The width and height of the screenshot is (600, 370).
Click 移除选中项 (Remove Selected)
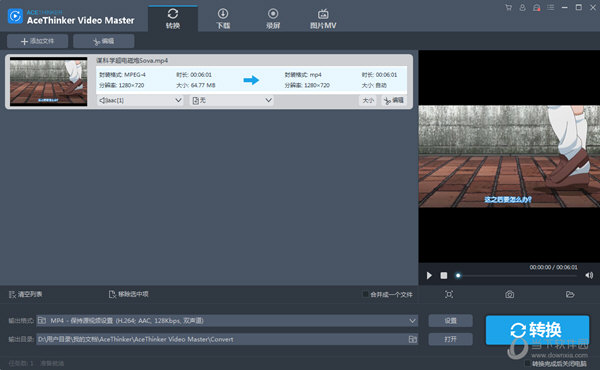click(x=129, y=294)
